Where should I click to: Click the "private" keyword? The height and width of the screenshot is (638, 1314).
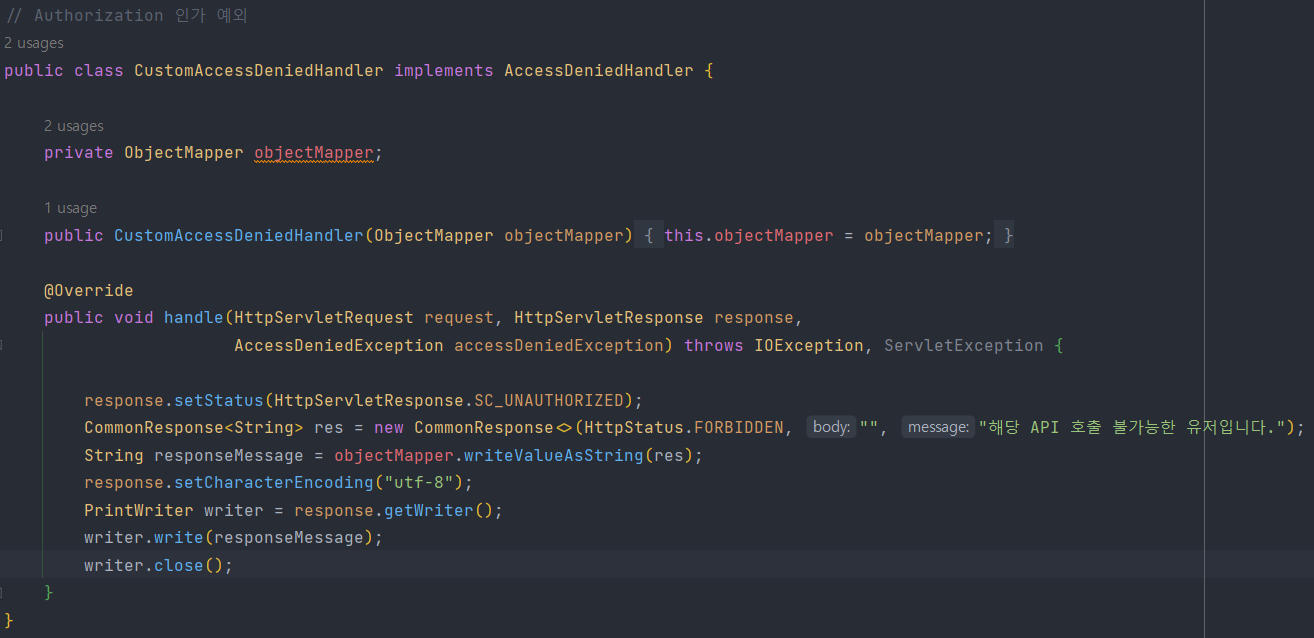point(78,153)
